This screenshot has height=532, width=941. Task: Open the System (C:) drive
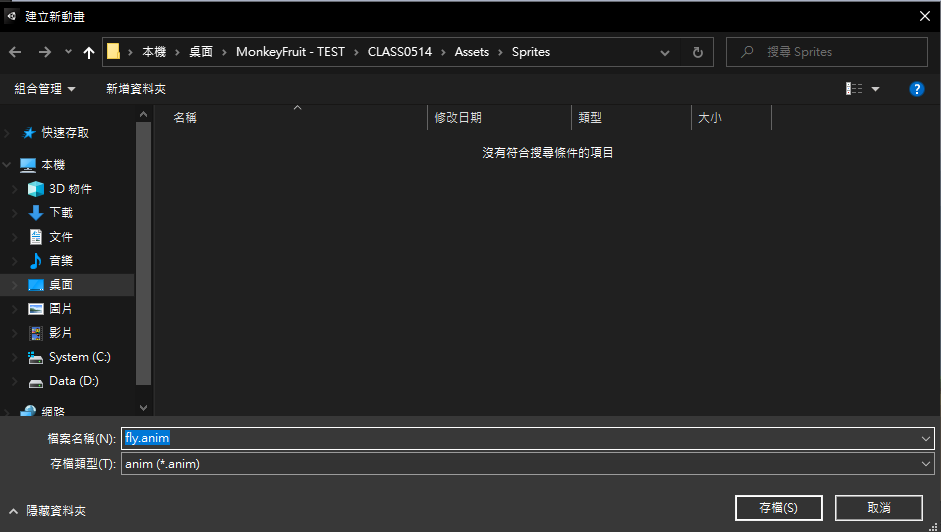[79, 357]
